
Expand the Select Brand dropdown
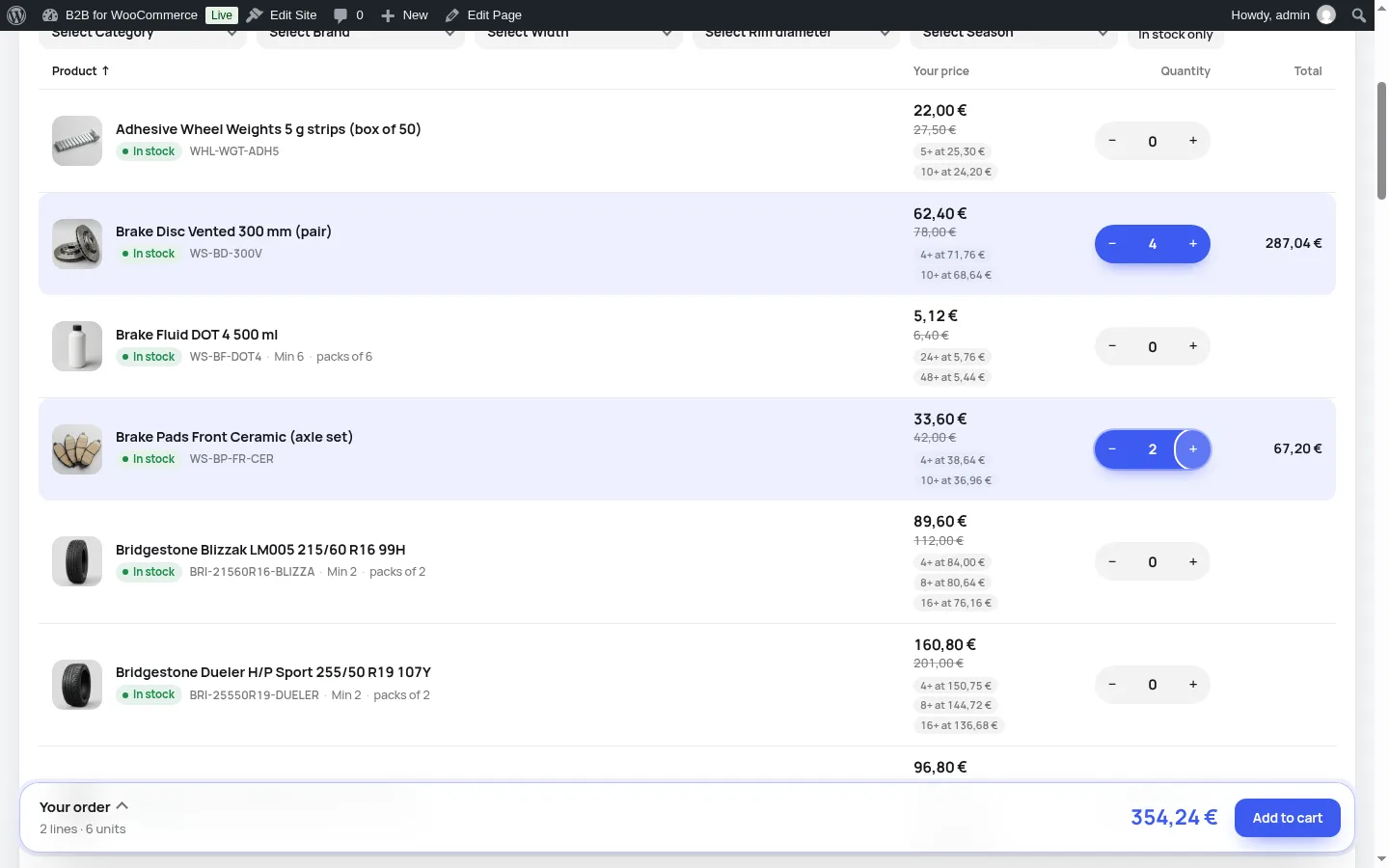click(x=361, y=35)
